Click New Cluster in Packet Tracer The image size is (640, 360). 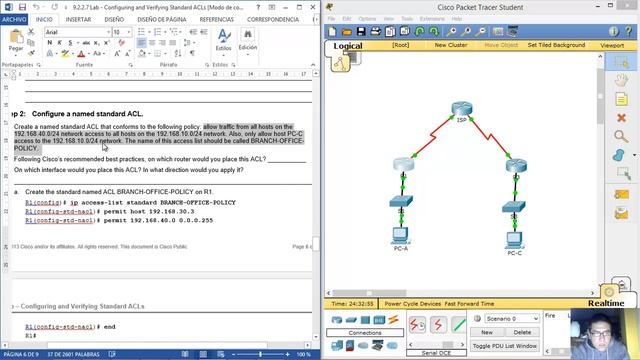coord(451,45)
